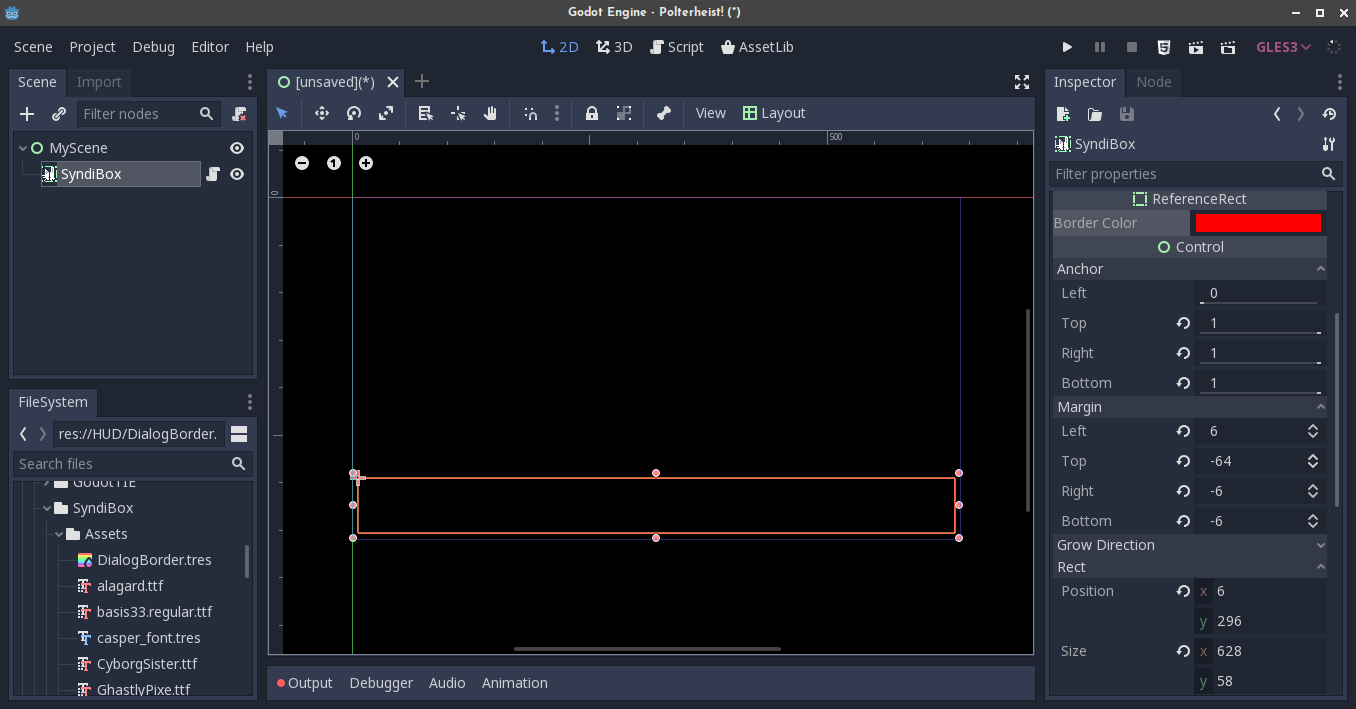The image size is (1356, 709).
Task: Play the project
Action: pyautogui.click(x=1067, y=47)
